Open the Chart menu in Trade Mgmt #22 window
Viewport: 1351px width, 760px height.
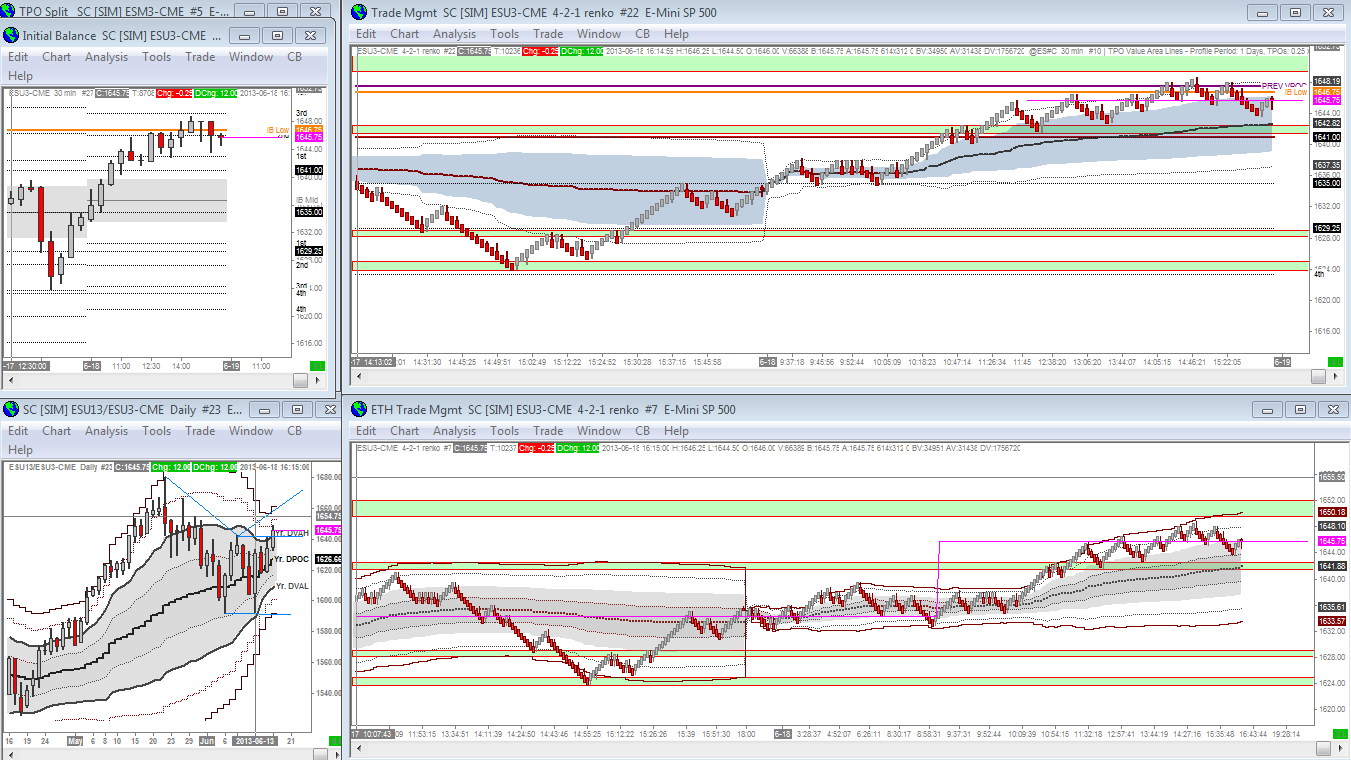point(404,34)
